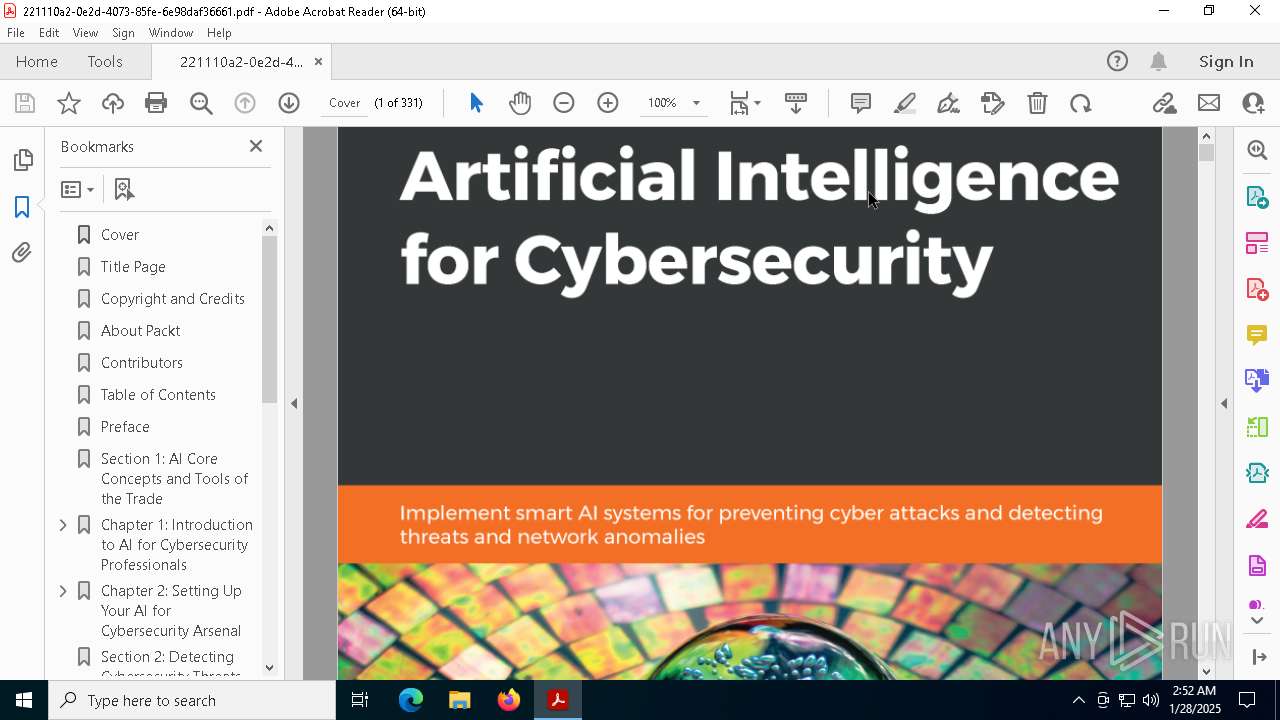Open the Fill and edit tool
Screen dimensions: 1280x720
pyautogui.click(x=992, y=103)
